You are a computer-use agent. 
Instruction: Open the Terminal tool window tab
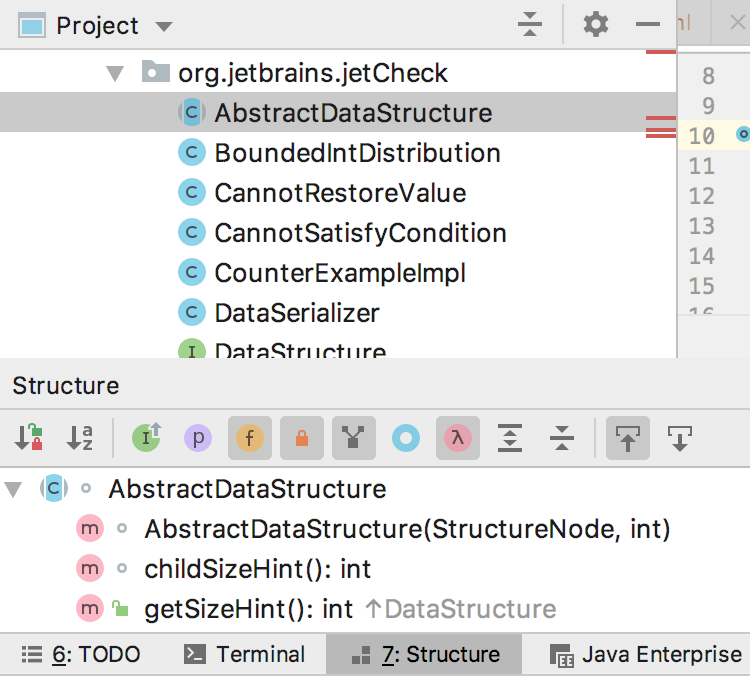coord(246,655)
